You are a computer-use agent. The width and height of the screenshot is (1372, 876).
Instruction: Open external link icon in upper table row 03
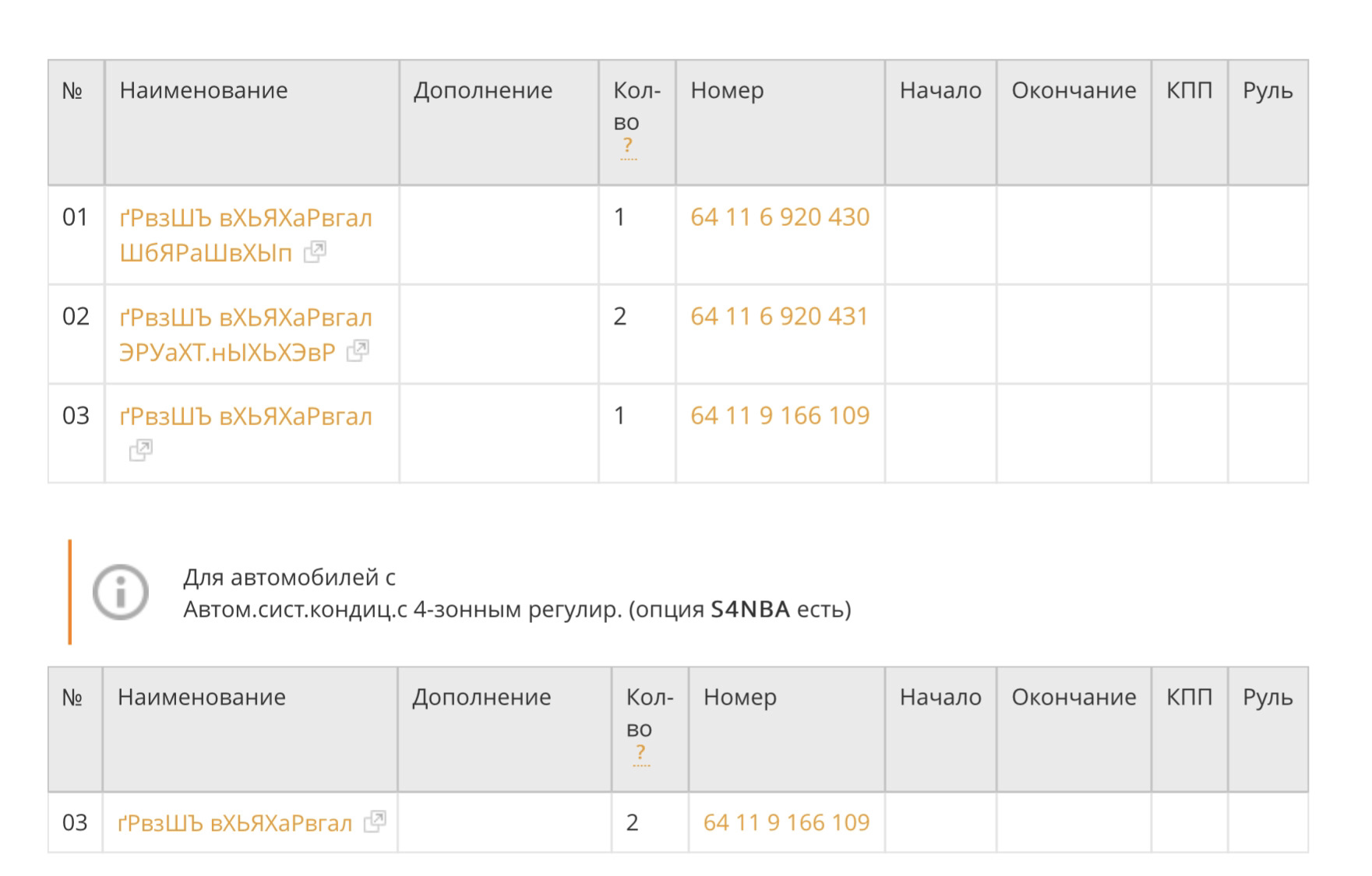pyautogui.click(x=141, y=450)
